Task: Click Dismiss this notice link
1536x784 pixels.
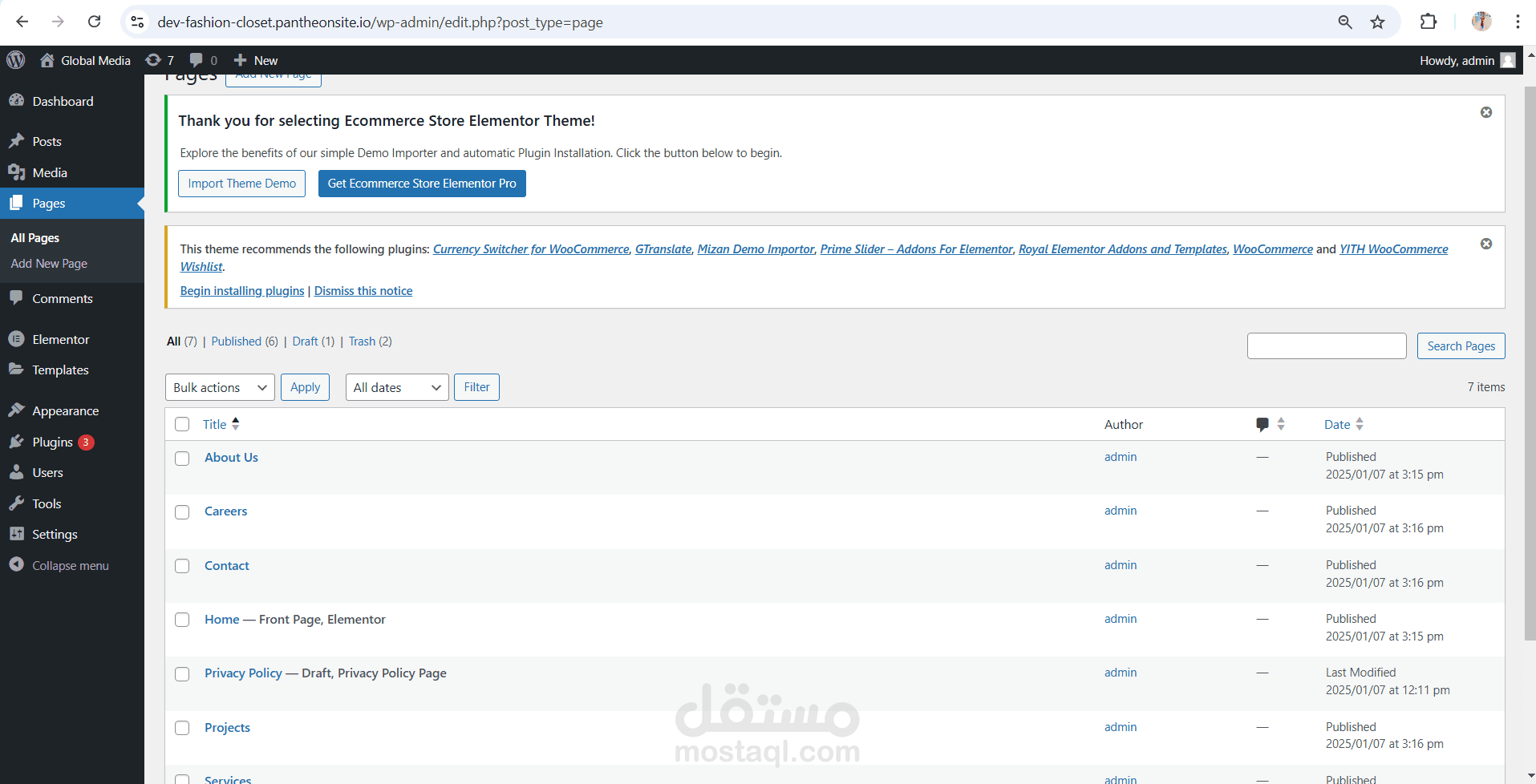Action: click(363, 290)
